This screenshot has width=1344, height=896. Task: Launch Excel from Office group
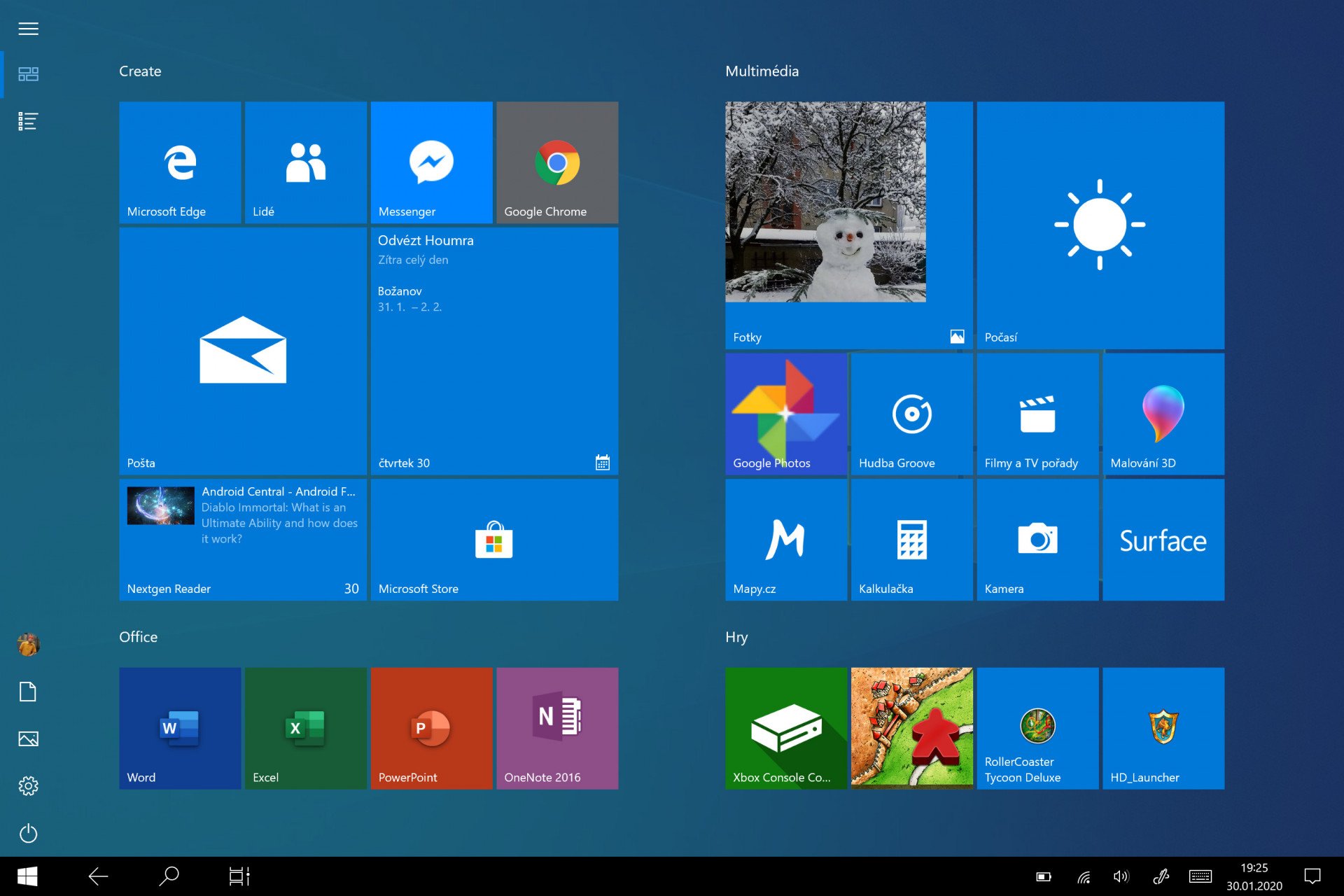(305, 728)
